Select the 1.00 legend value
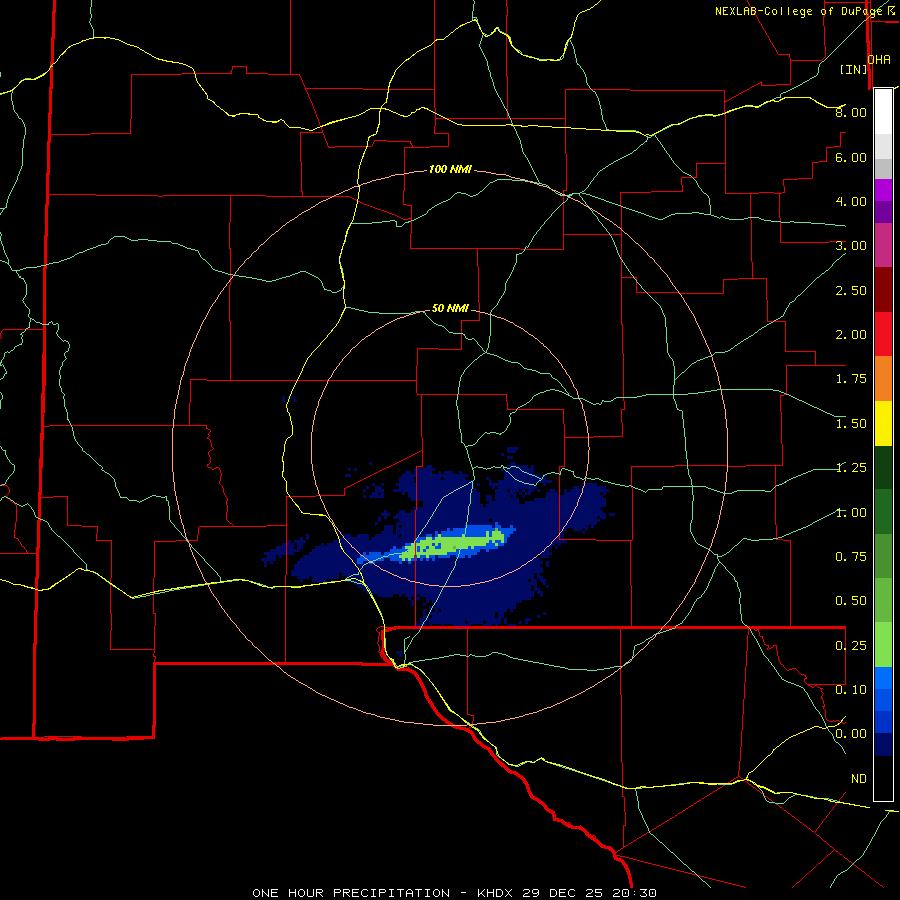The image size is (900, 900). click(x=851, y=513)
